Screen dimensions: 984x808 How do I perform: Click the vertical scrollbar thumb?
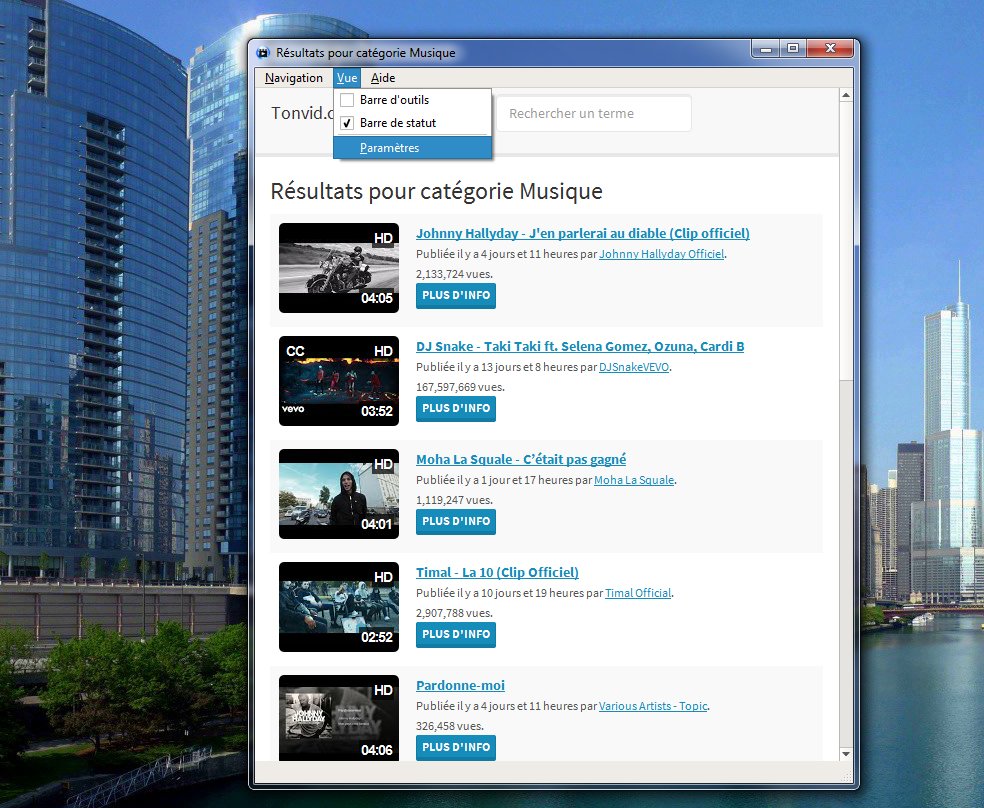coord(845,242)
